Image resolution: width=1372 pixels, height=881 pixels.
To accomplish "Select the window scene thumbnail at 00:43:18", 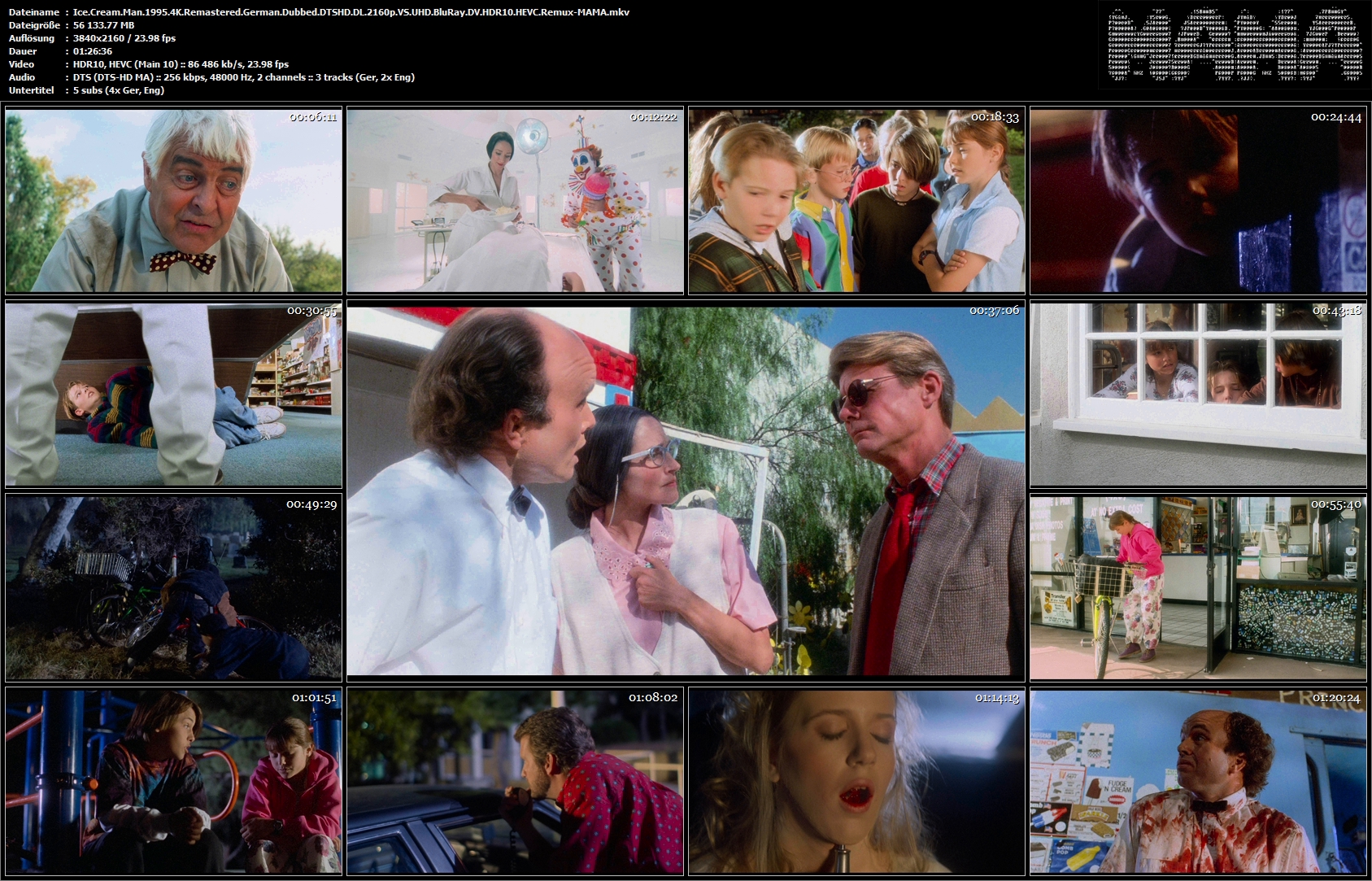I will click(1198, 395).
